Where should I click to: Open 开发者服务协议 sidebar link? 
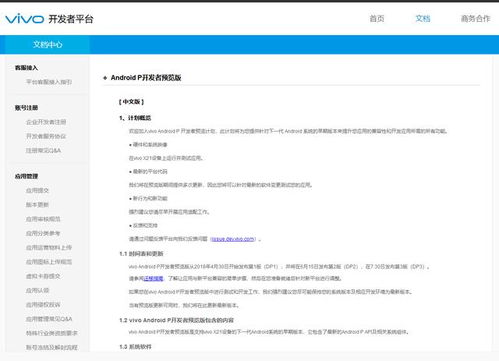coord(46,136)
